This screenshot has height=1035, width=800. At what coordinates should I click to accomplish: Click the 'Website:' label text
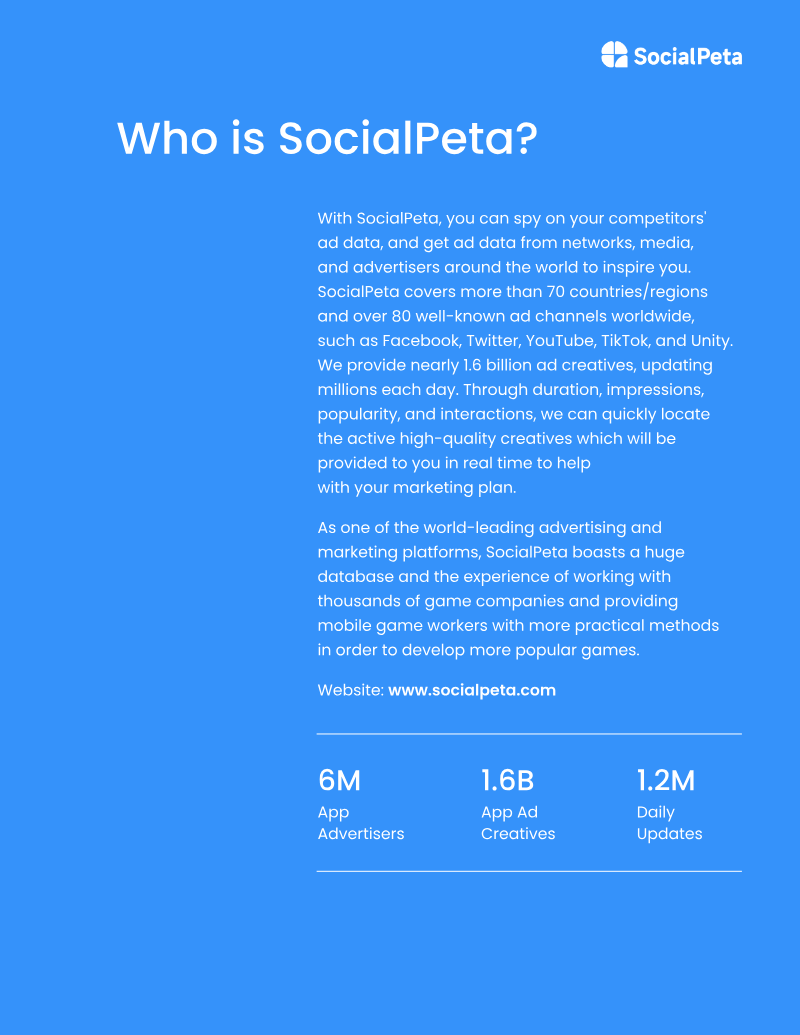(350, 690)
